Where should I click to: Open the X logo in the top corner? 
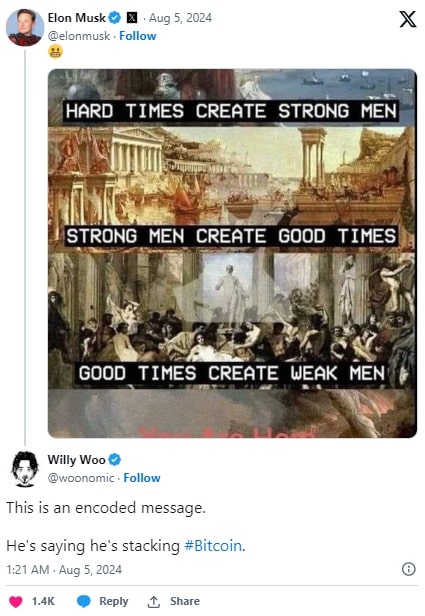pos(408,18)
